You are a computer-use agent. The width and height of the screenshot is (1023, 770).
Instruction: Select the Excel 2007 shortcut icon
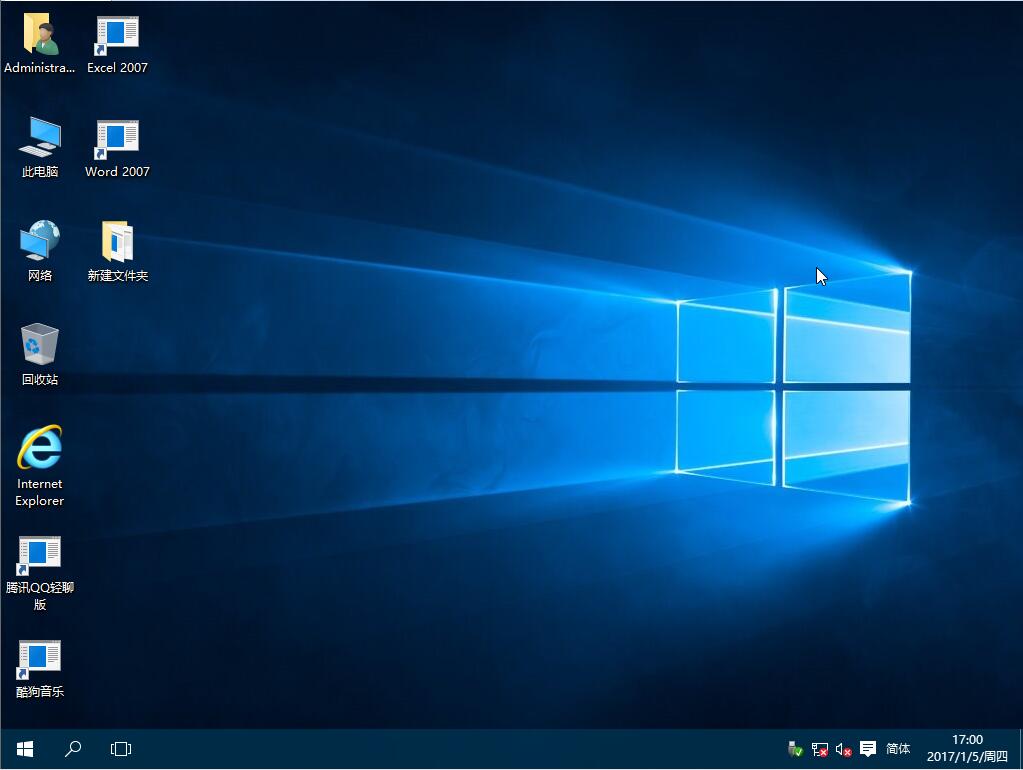(x=117, y=43)
